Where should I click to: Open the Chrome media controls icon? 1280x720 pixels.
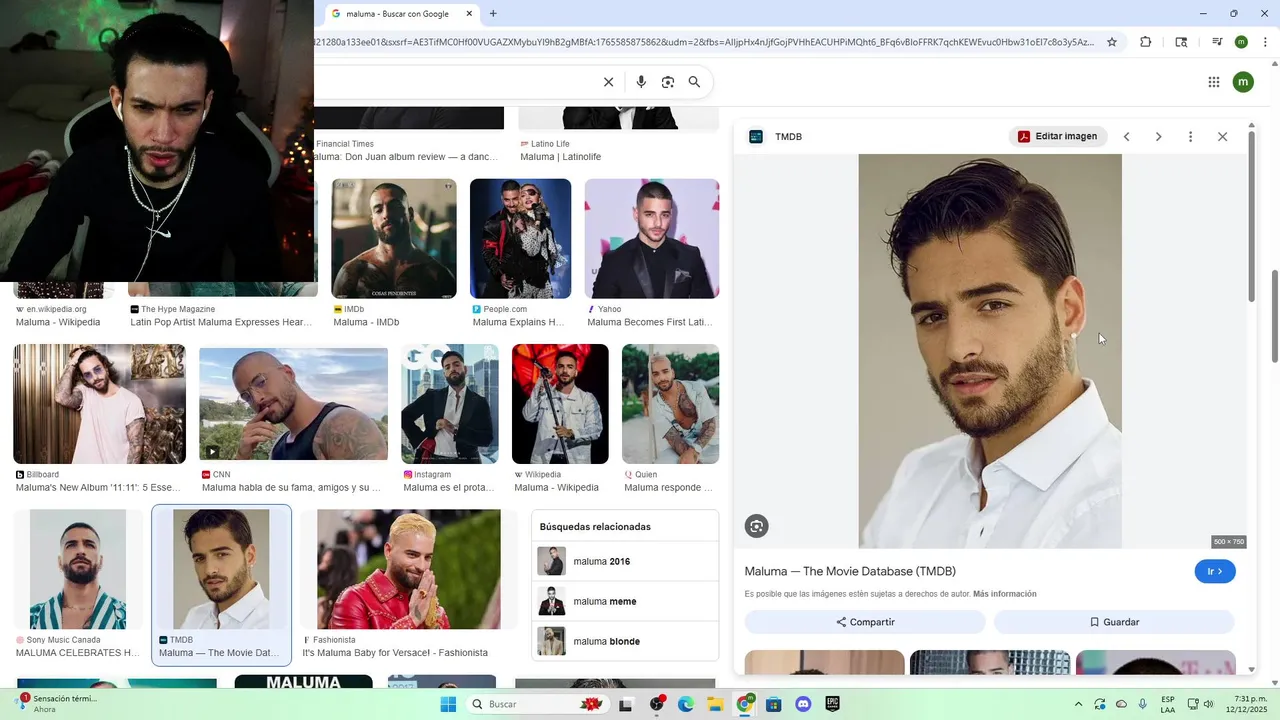point(1217,42)
